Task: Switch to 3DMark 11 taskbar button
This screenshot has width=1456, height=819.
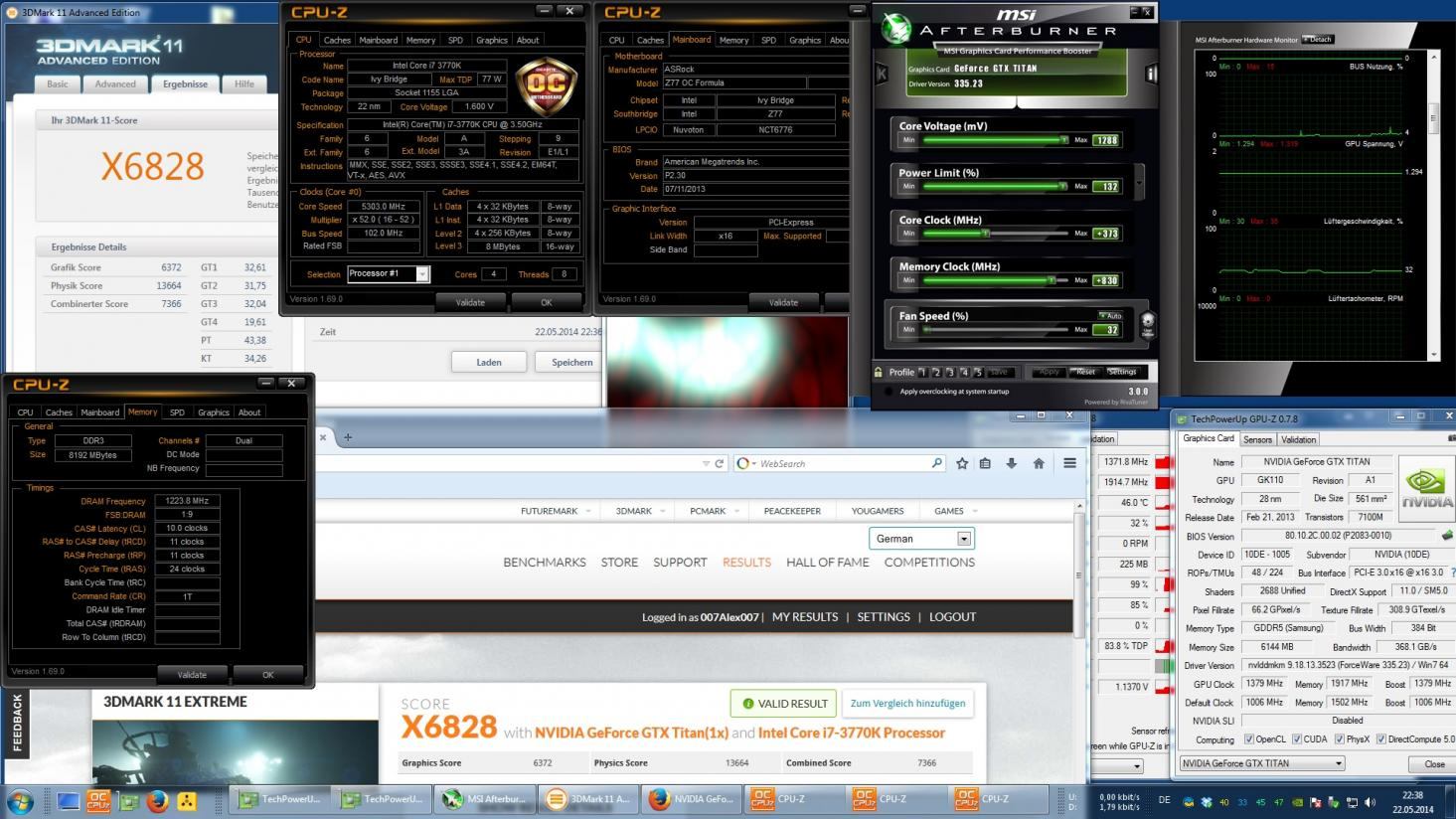Action: coord(590,799)
